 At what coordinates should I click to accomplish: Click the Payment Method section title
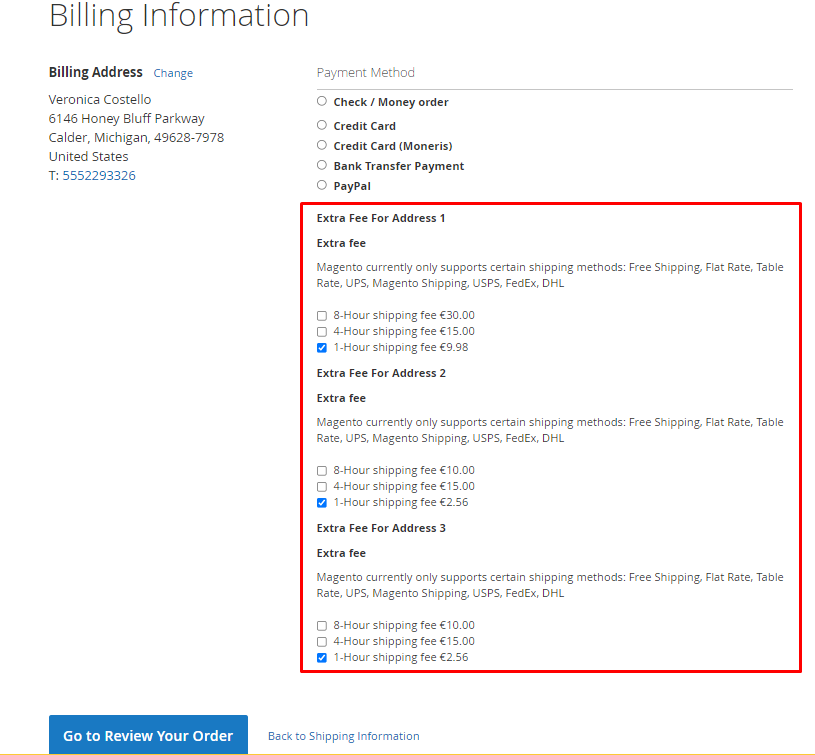click(365, 73)
